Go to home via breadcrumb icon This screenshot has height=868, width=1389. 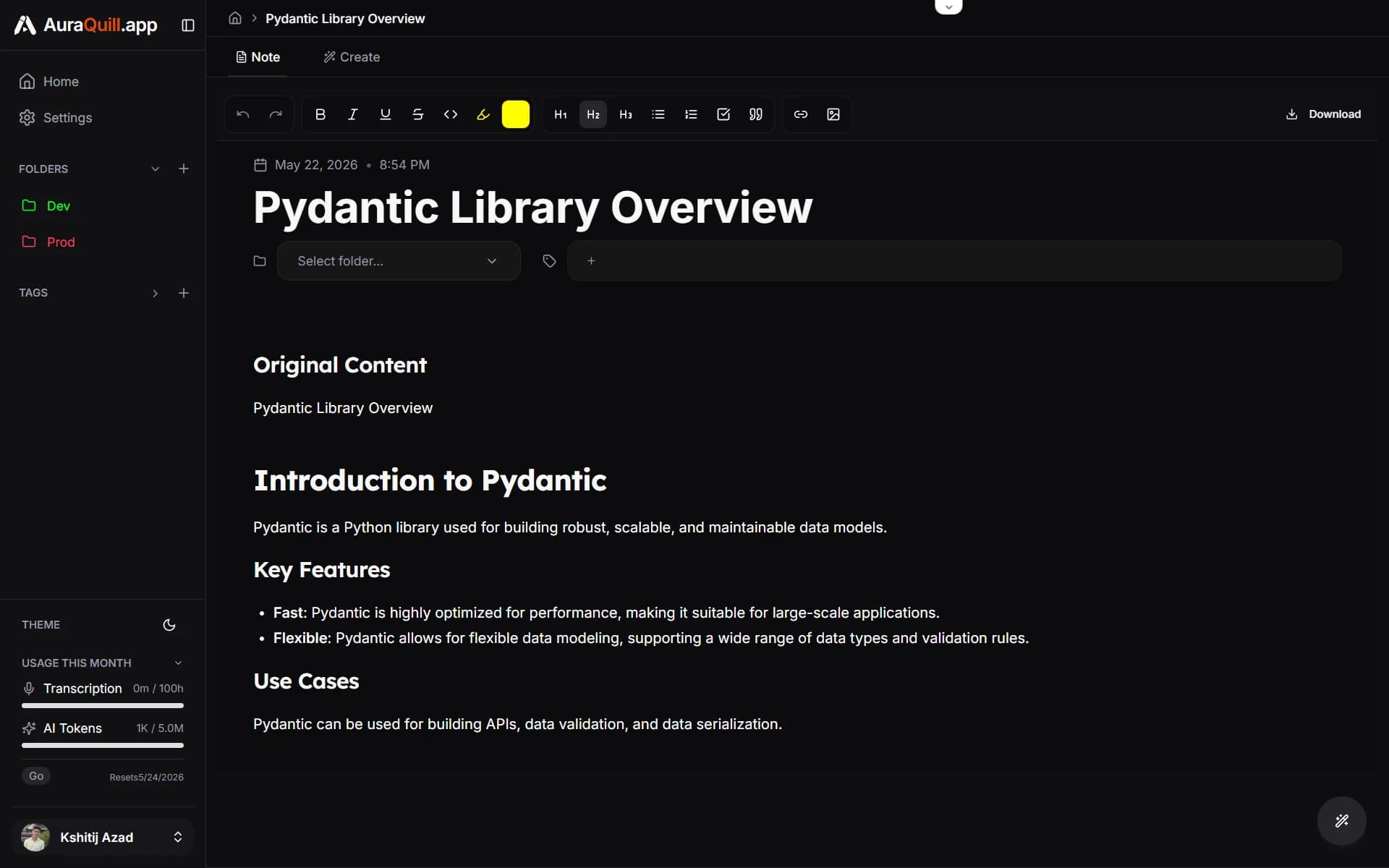[x=235, y=18]
